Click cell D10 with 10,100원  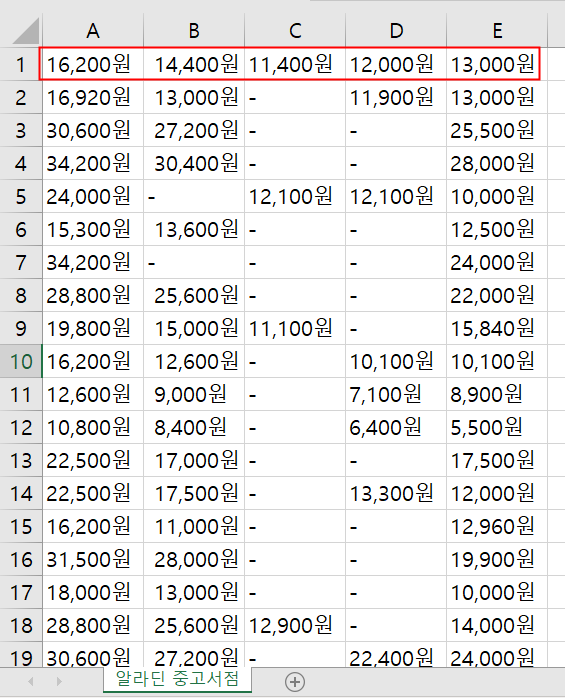[396, 361]
